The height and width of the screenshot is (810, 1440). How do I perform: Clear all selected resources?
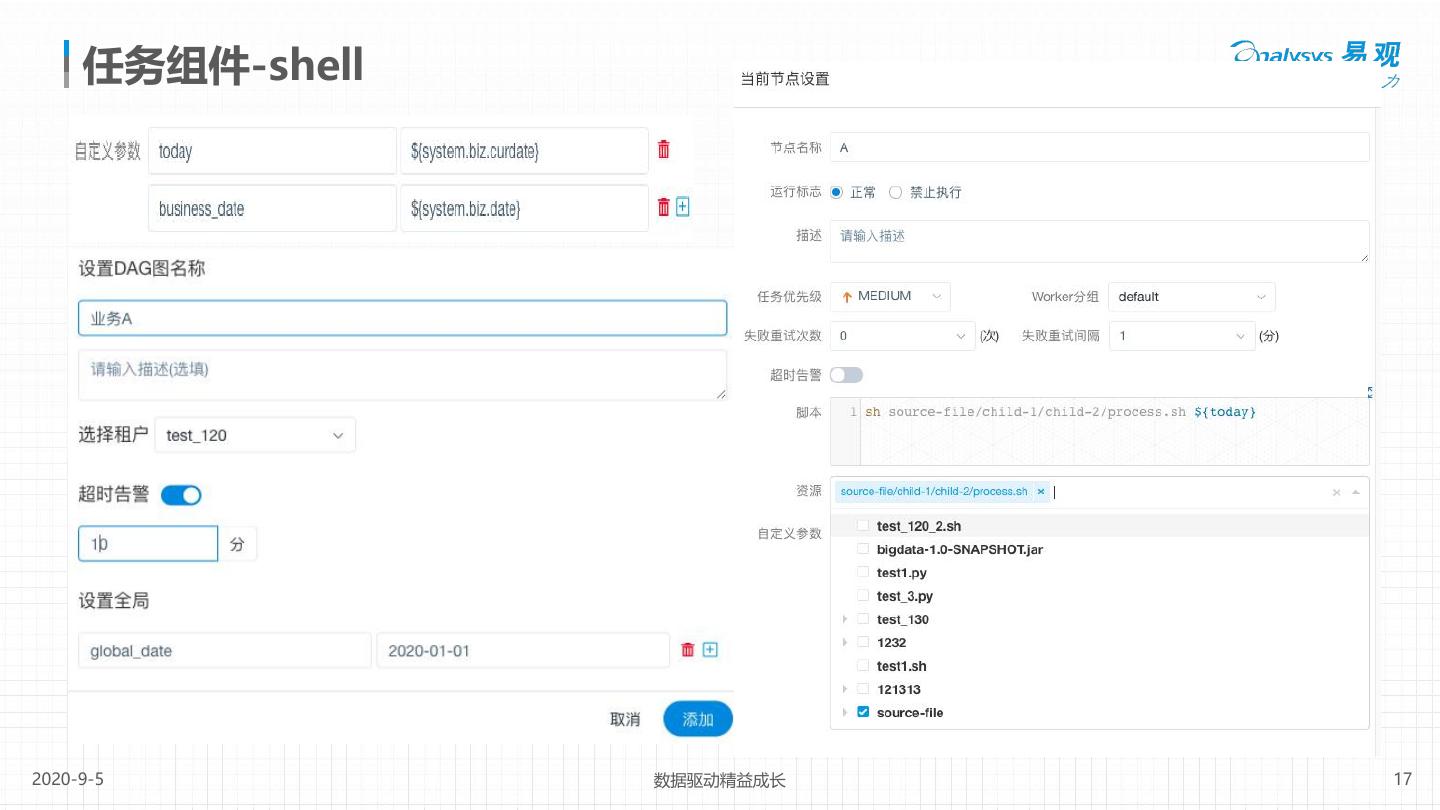coord(1336,493)
